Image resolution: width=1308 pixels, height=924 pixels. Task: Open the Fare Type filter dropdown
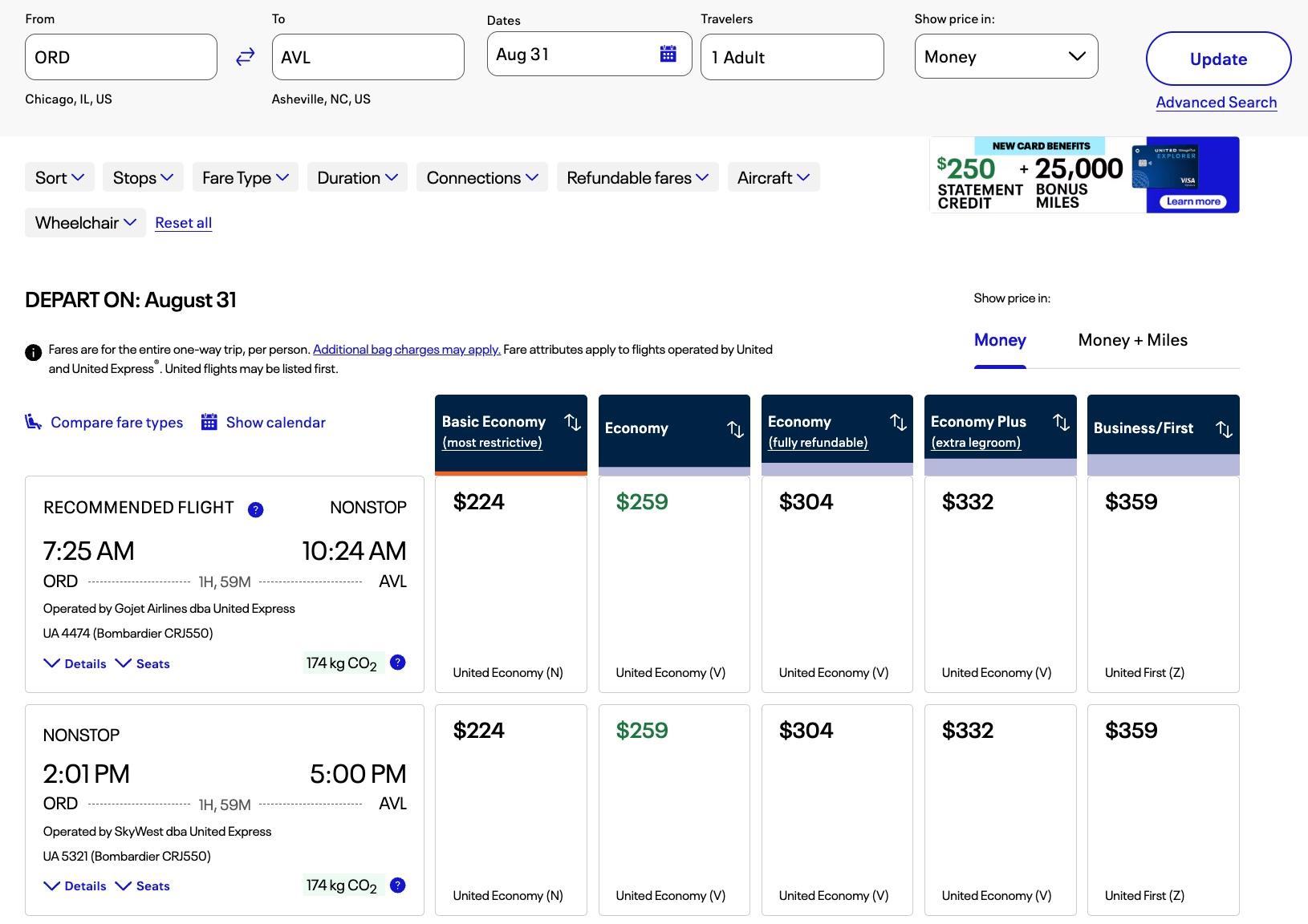(x=245, y=177)
